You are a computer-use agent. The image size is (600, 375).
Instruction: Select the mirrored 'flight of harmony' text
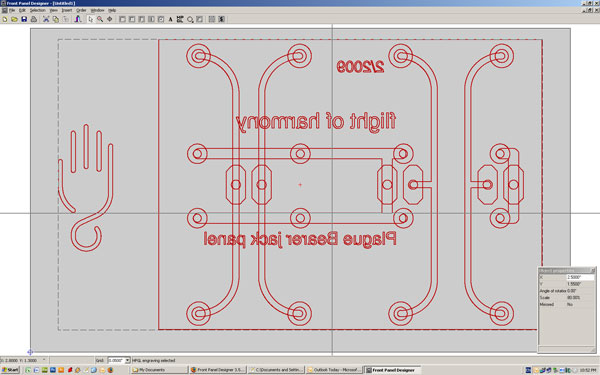[316, 122]
